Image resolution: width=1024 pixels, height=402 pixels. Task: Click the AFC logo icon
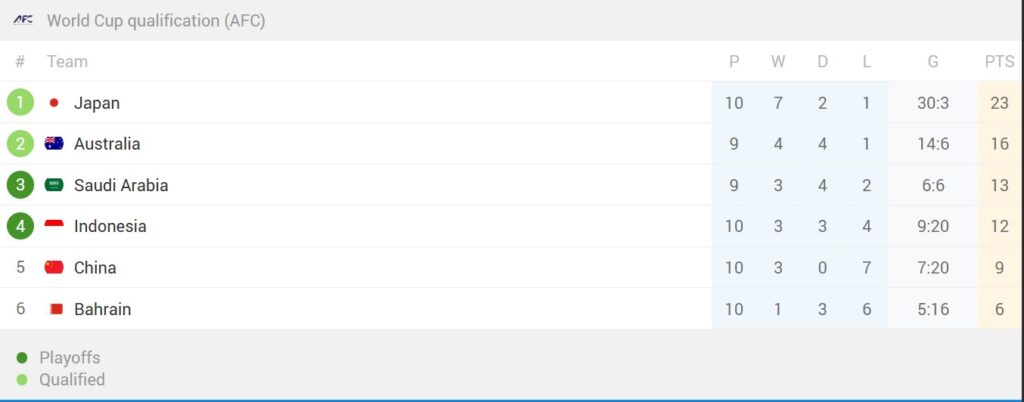[x=23, y=20]
